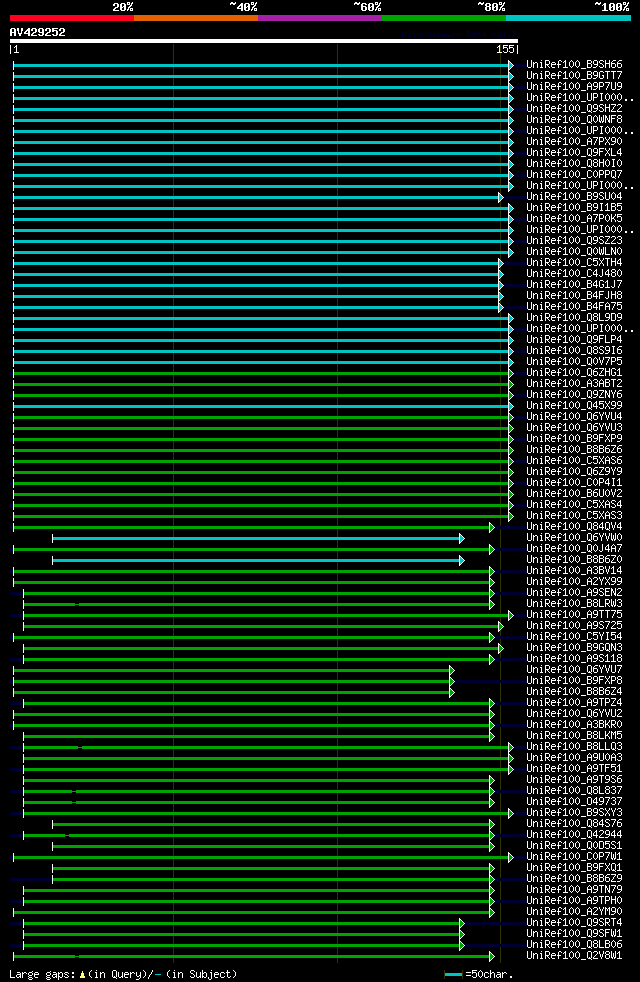The image size is (640, 982).
Task: Select the UniRef100_Q9FXL4 label
Action: pyautogui.click(x=574, y=153)
